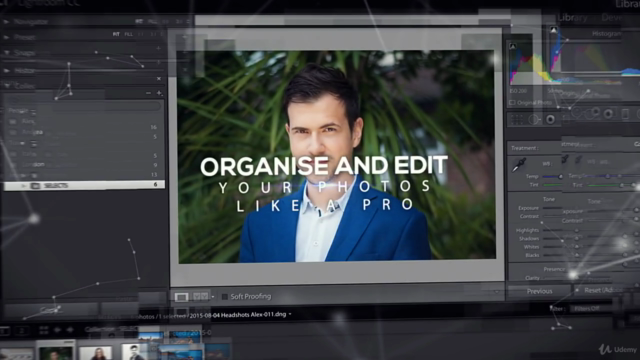Screen dimensions: 640x360
Task: Toggle Original Photo checkbox
Action: [x=512, y=102]
